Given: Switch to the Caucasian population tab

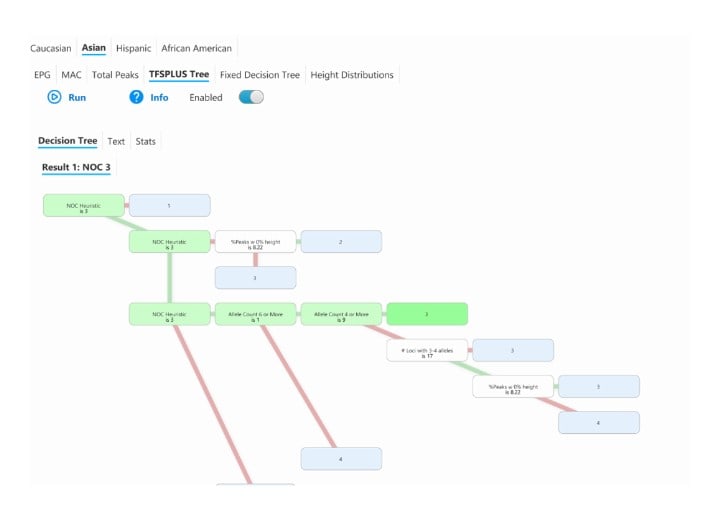Looking at the screenshot, I should tap(51, 48).
